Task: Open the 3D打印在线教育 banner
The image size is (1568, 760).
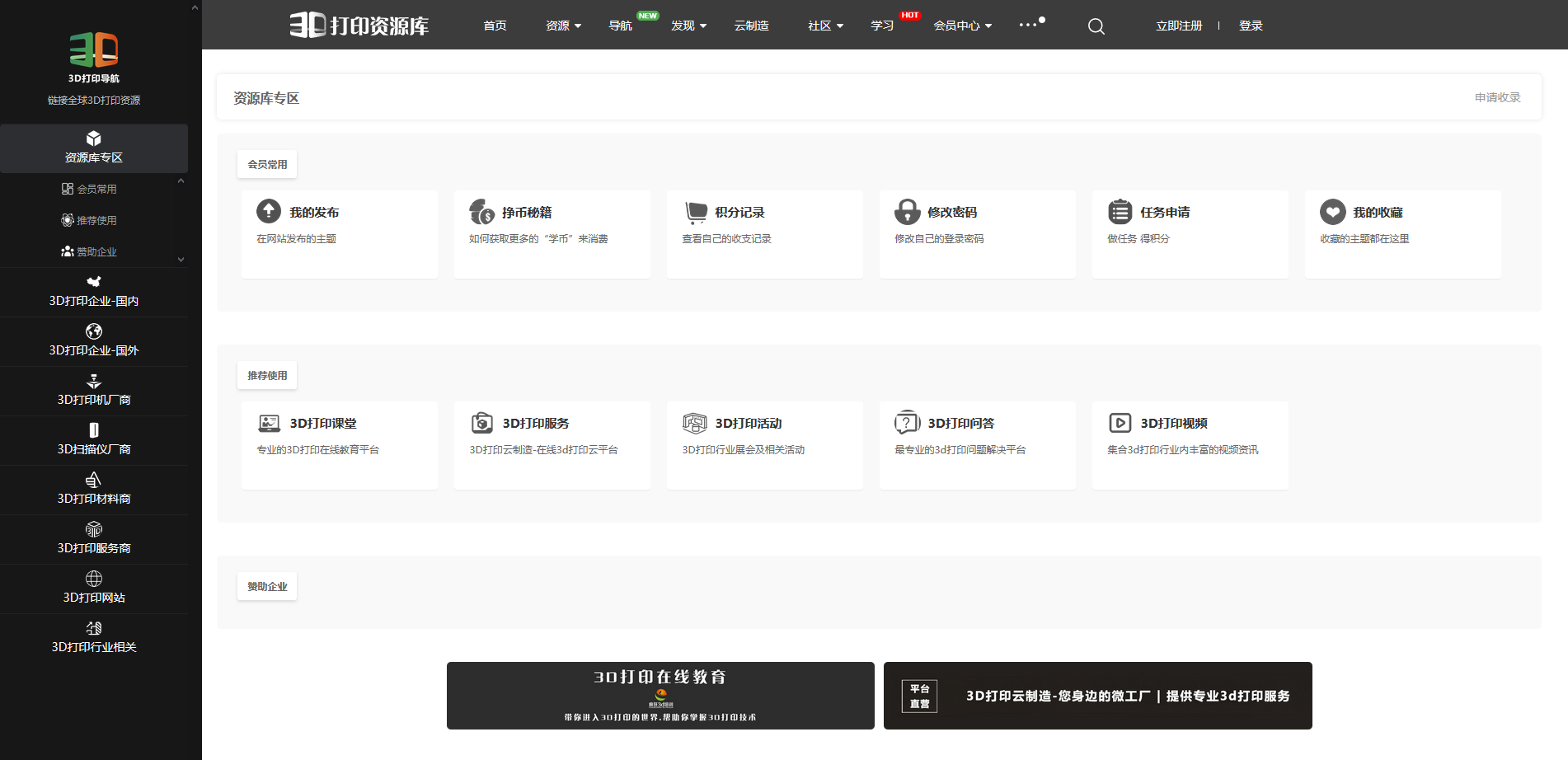Action: click(x=660, y=696)
